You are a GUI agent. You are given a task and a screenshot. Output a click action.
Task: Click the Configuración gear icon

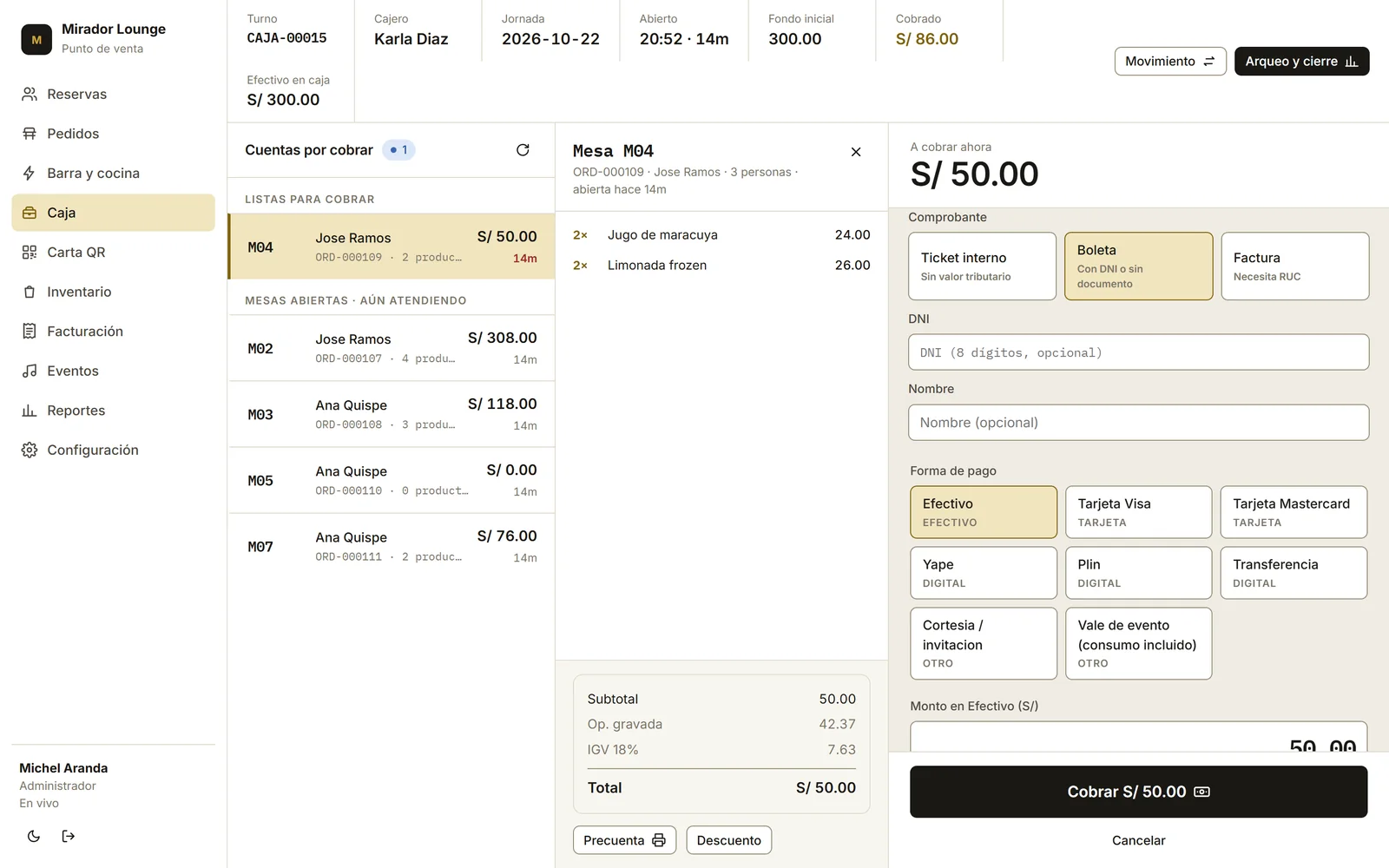[30, 450]
